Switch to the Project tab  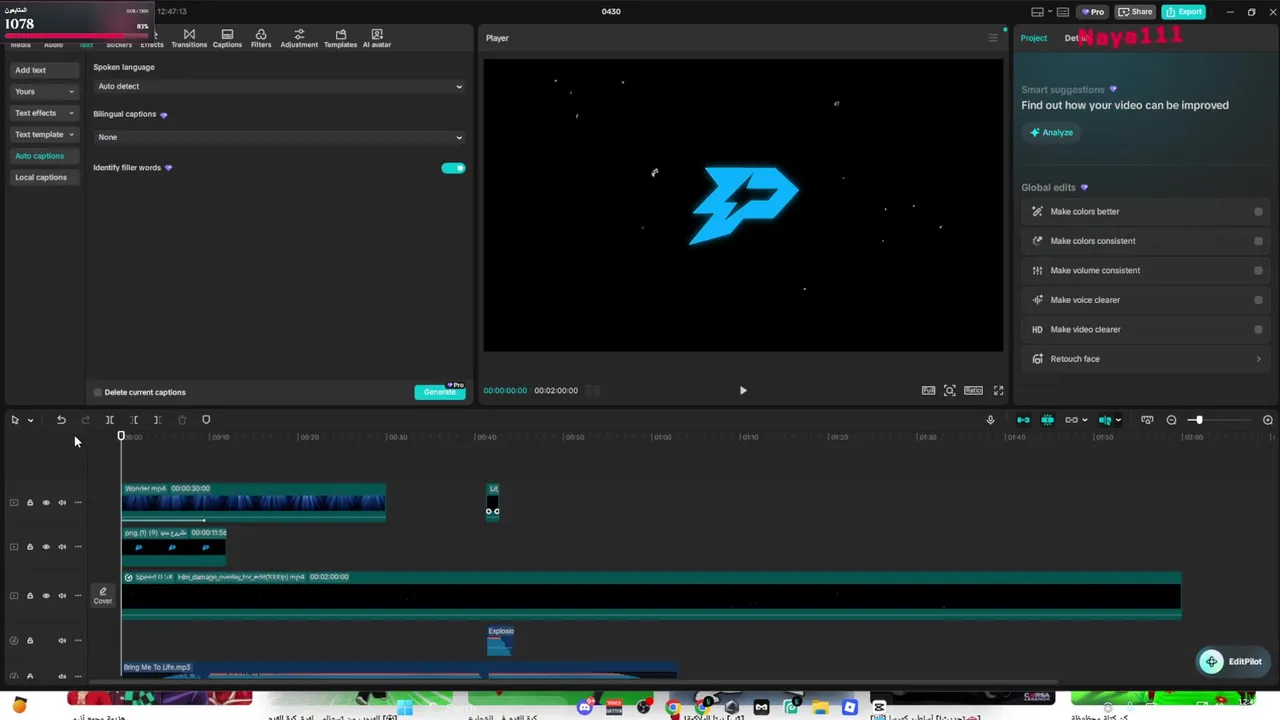(x=1034, y=38)
